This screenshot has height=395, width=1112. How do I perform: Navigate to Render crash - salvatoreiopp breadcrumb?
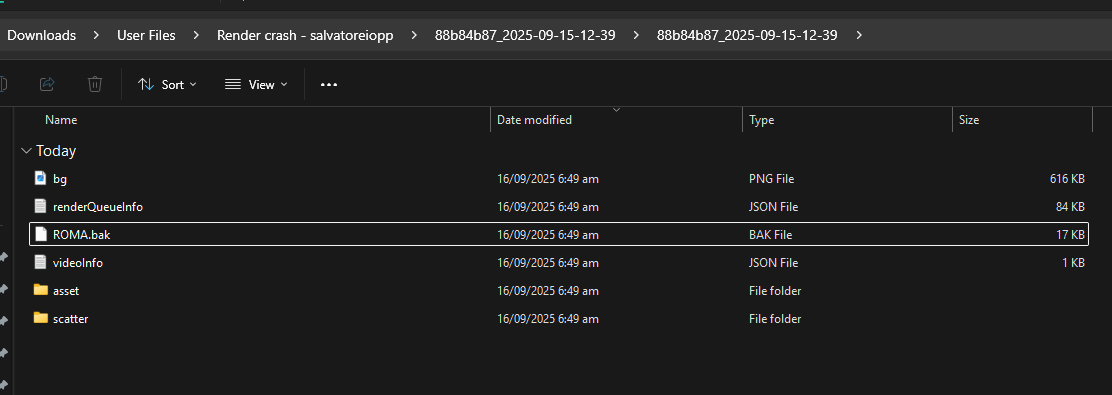coord(305,35)
